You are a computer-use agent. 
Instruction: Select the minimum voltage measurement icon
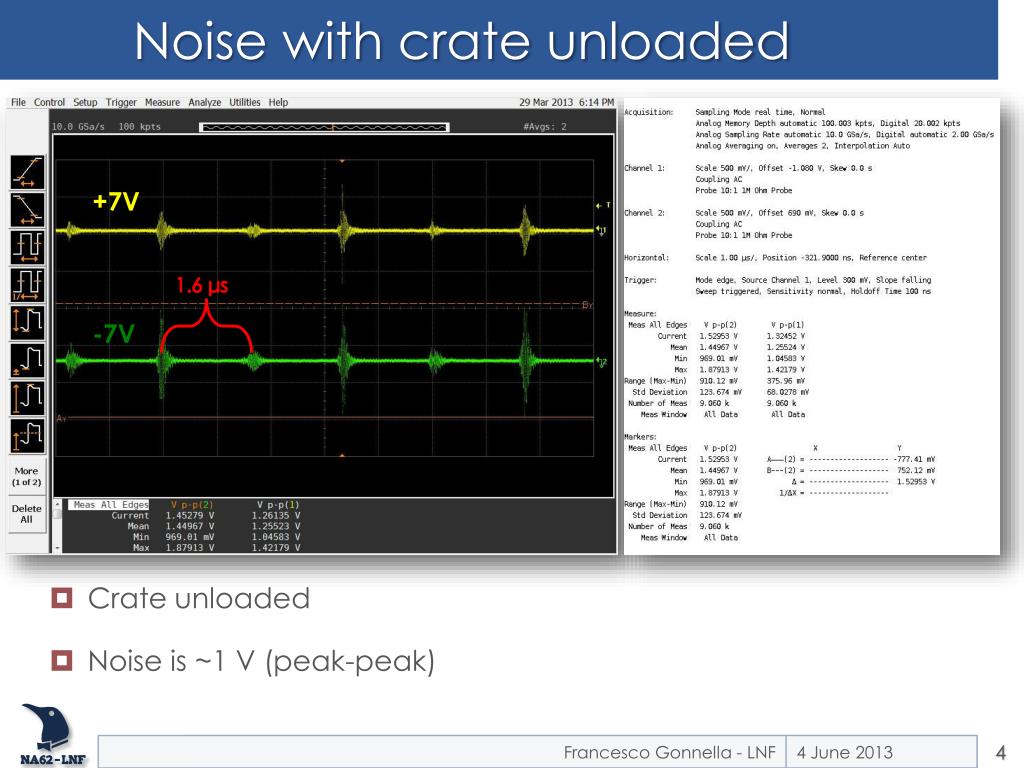(x=27, y=360)
